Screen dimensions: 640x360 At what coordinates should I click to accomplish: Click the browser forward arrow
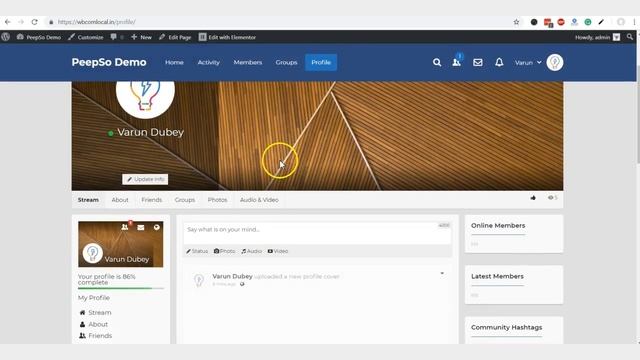(x=21, y=22)
